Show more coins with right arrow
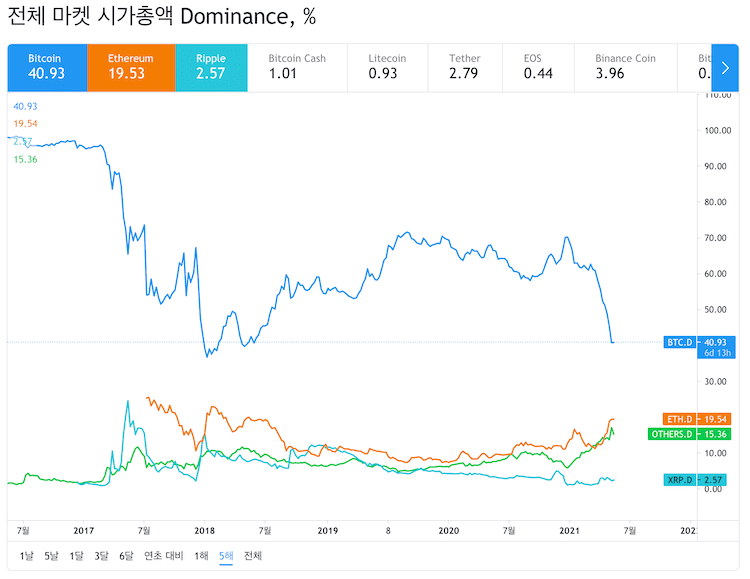The image size is (750, 579). (x=725, y=67)
